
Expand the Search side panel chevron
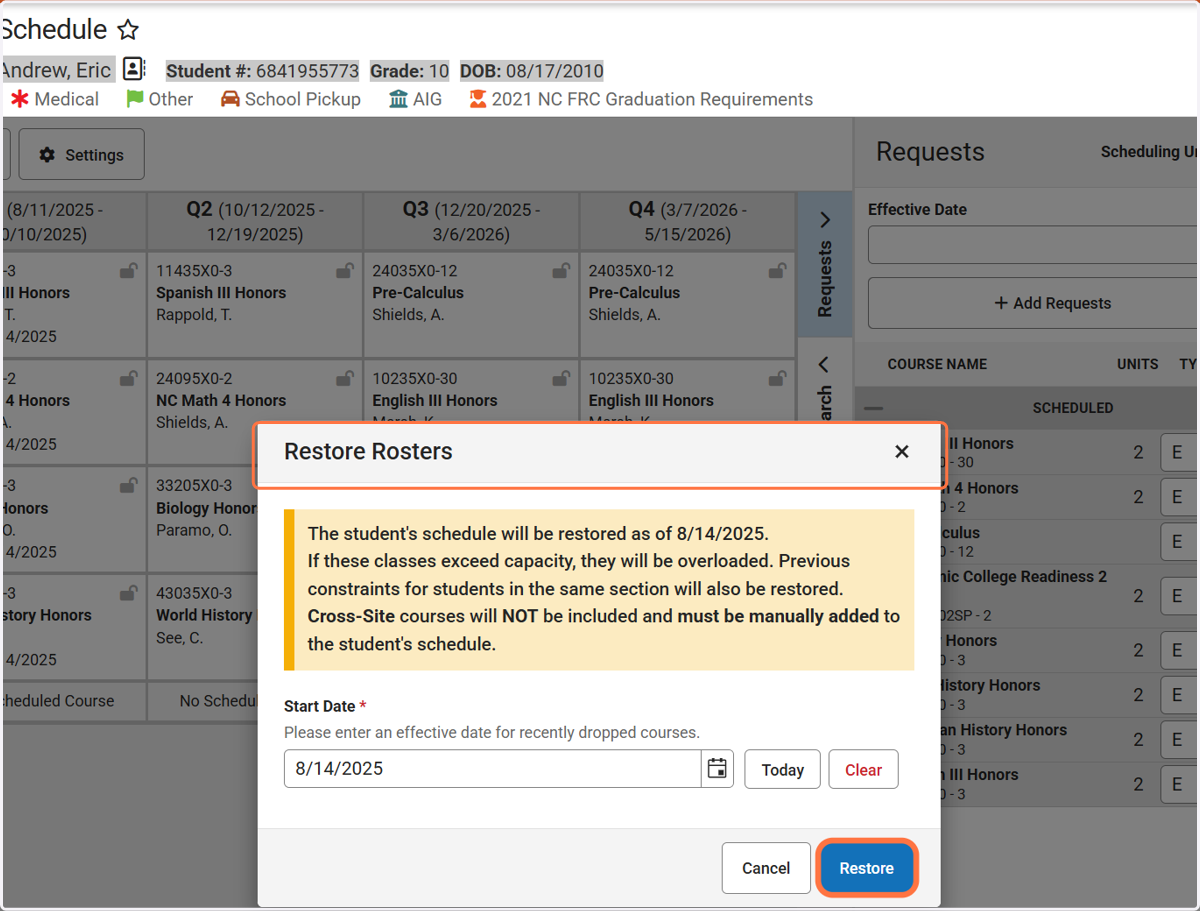(x=825, y=364)
